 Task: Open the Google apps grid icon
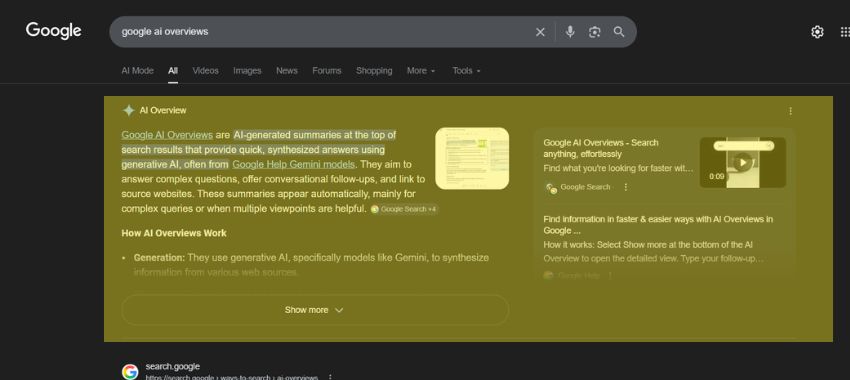(x=845, y=32)
